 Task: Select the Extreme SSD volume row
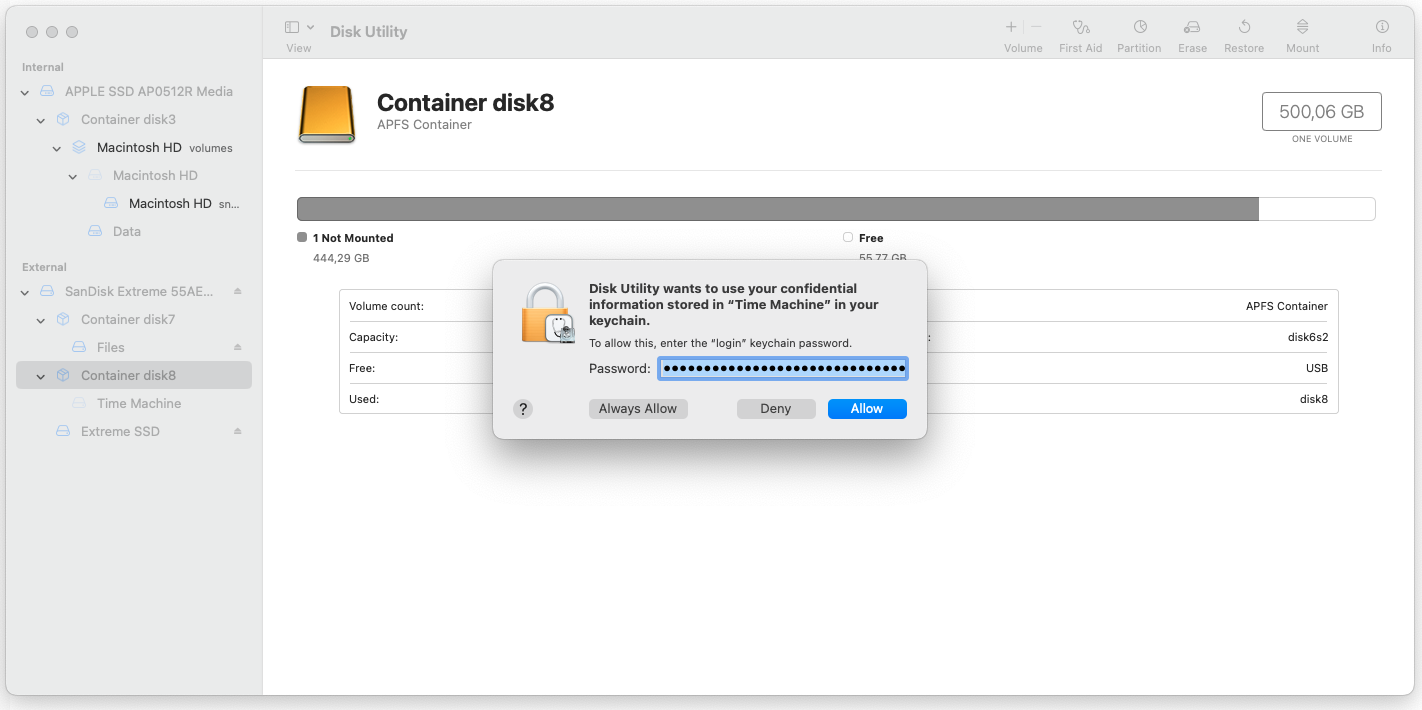tap(134, 431)
